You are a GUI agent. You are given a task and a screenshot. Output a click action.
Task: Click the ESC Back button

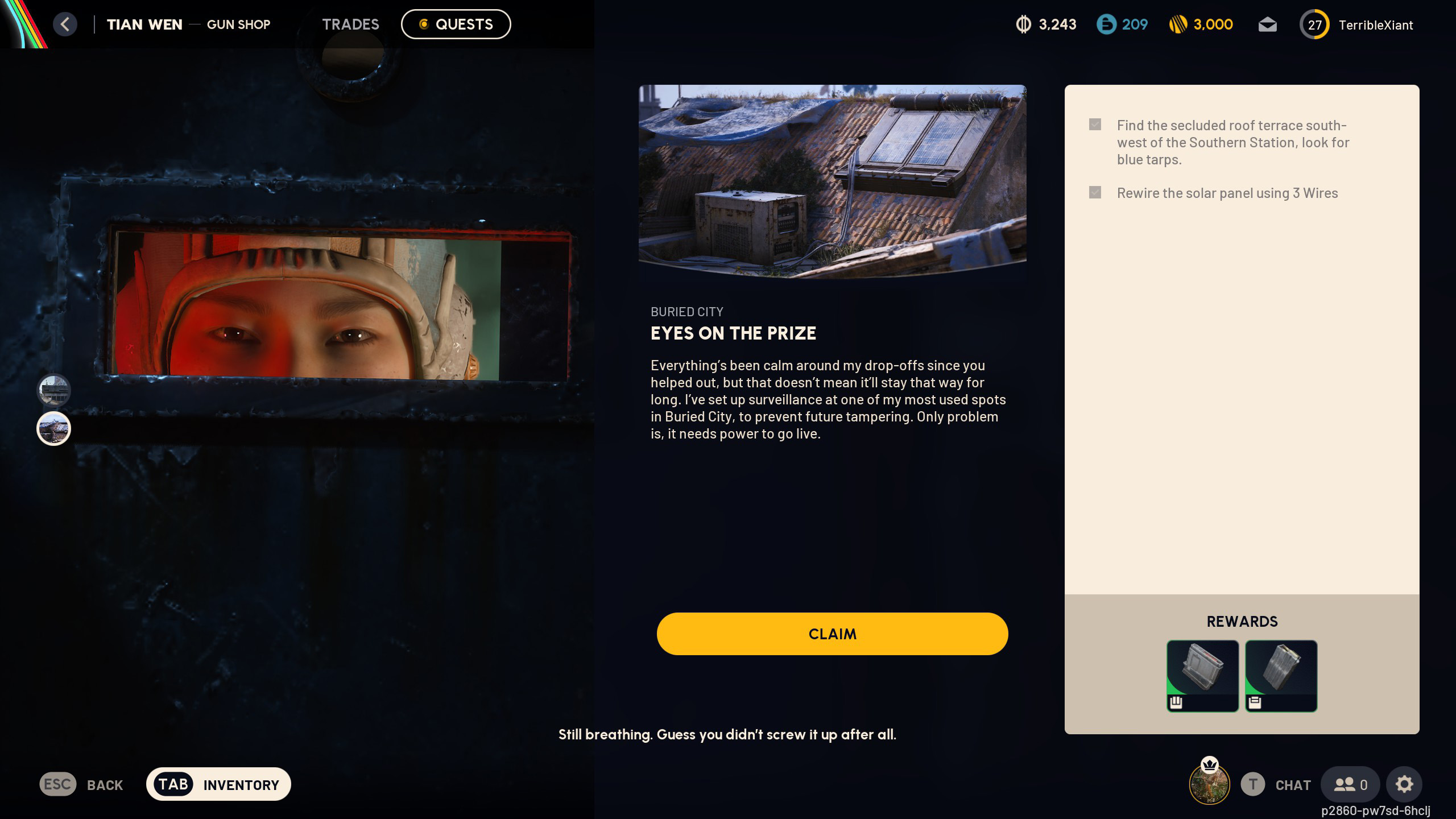(x=81, y=784)
